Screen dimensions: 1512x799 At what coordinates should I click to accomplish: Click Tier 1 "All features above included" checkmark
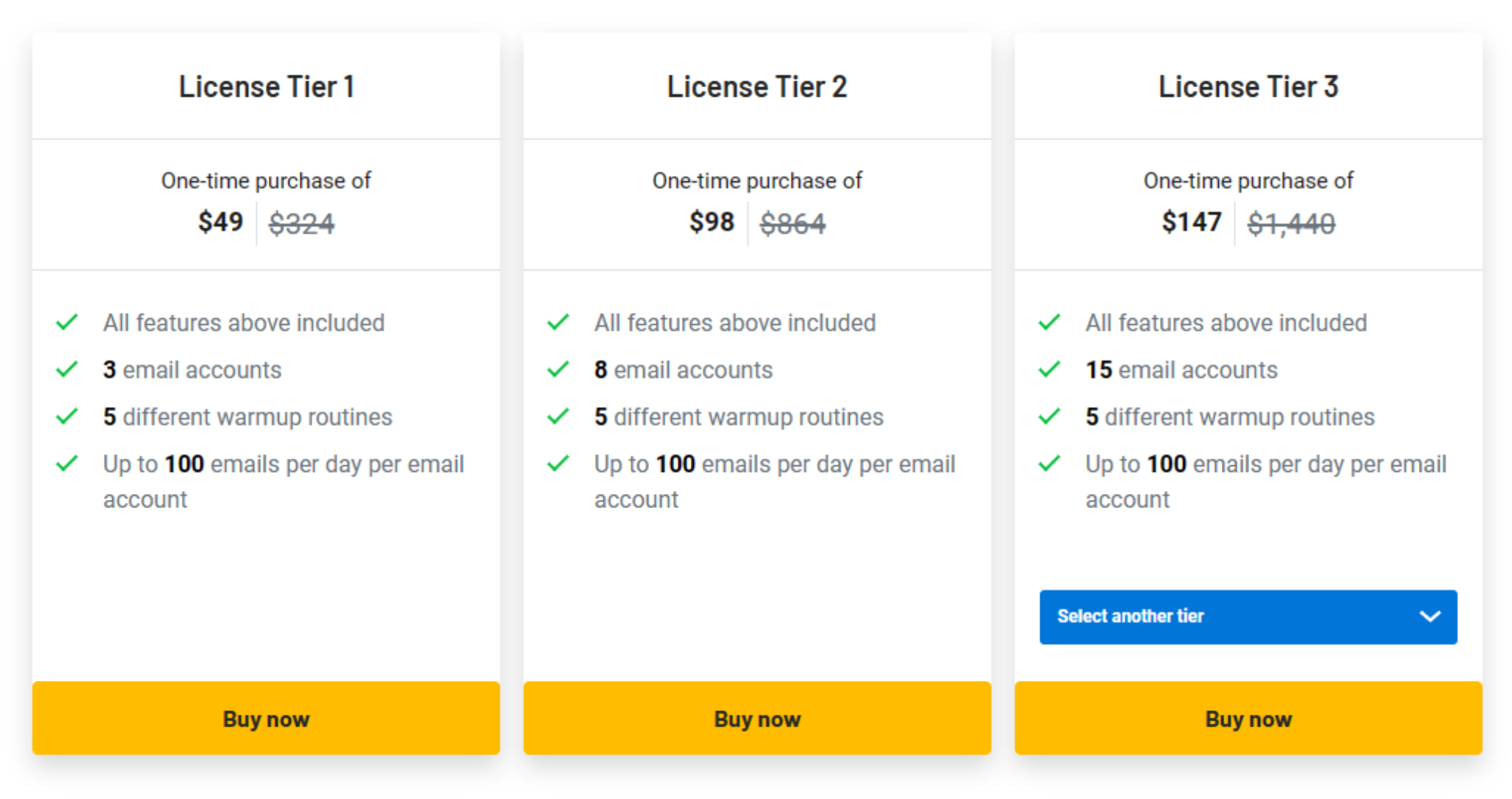(67, 322)
